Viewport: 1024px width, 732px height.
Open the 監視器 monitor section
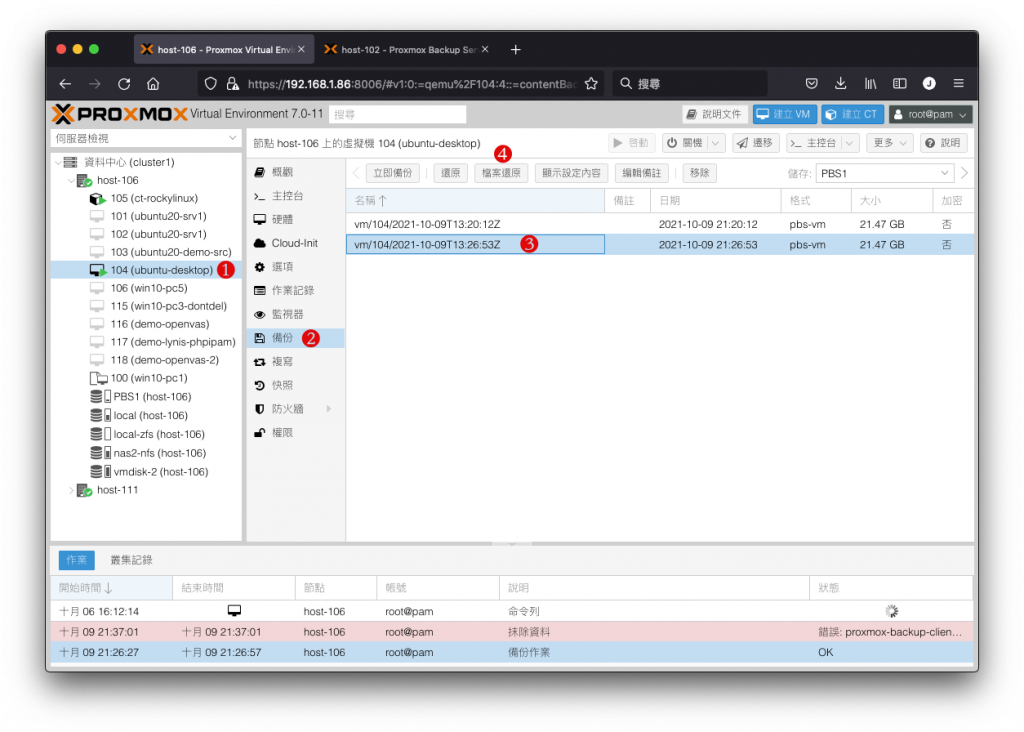tap(295, 314)
